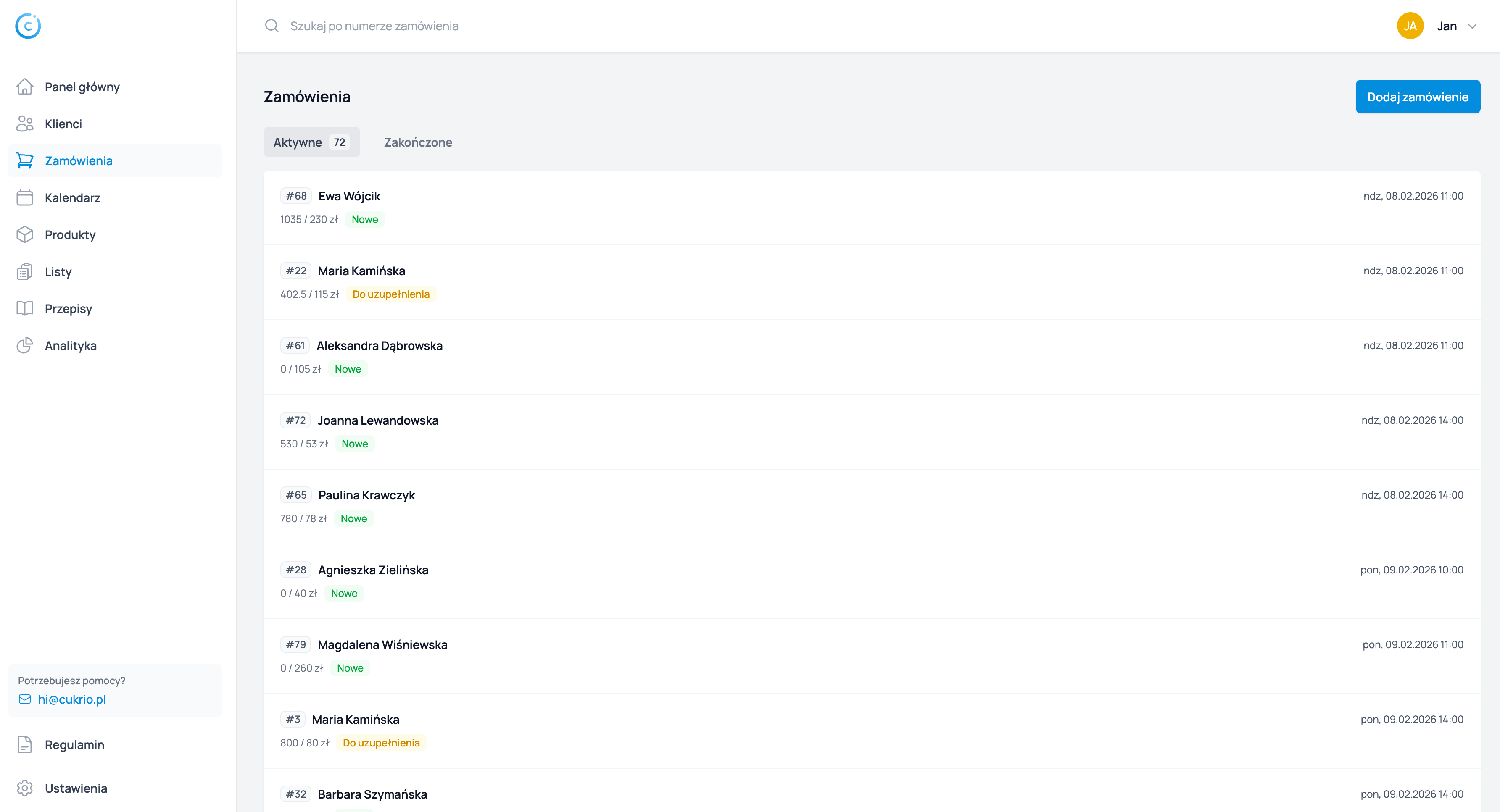The width and height of the screenshot is (1500, 812).
Task: Click the Cukrio logo icon
Action: pyautogui.click(x=28, y=26)
